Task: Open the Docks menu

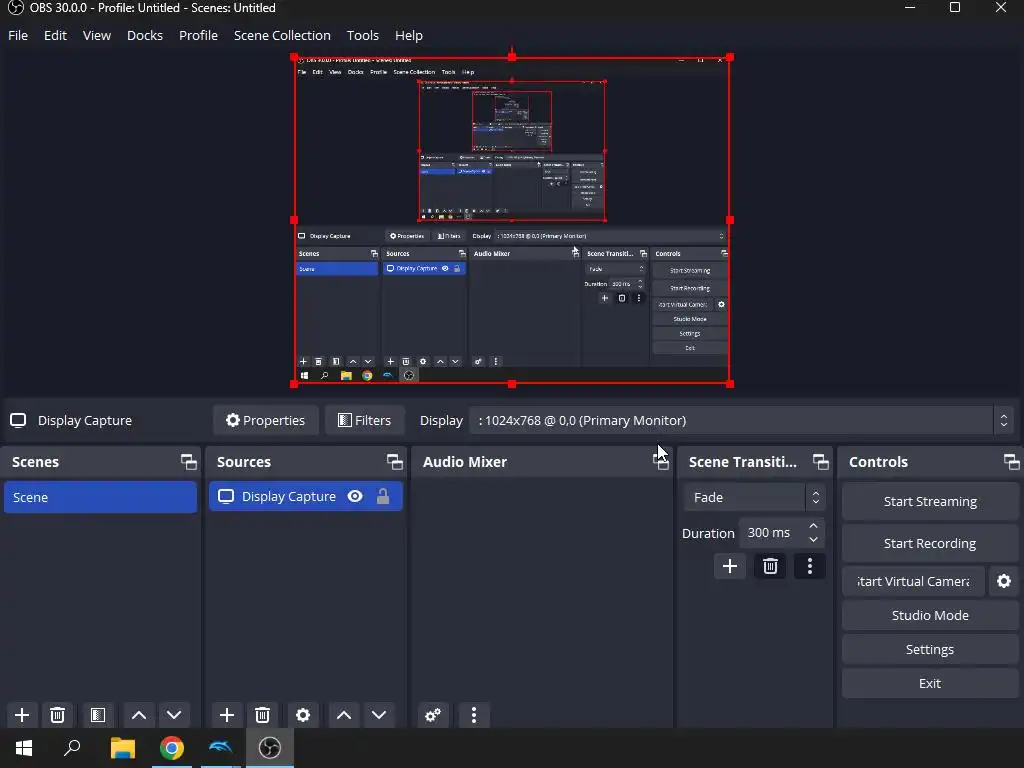Action: pyautogui.click(x=145, y=35)
